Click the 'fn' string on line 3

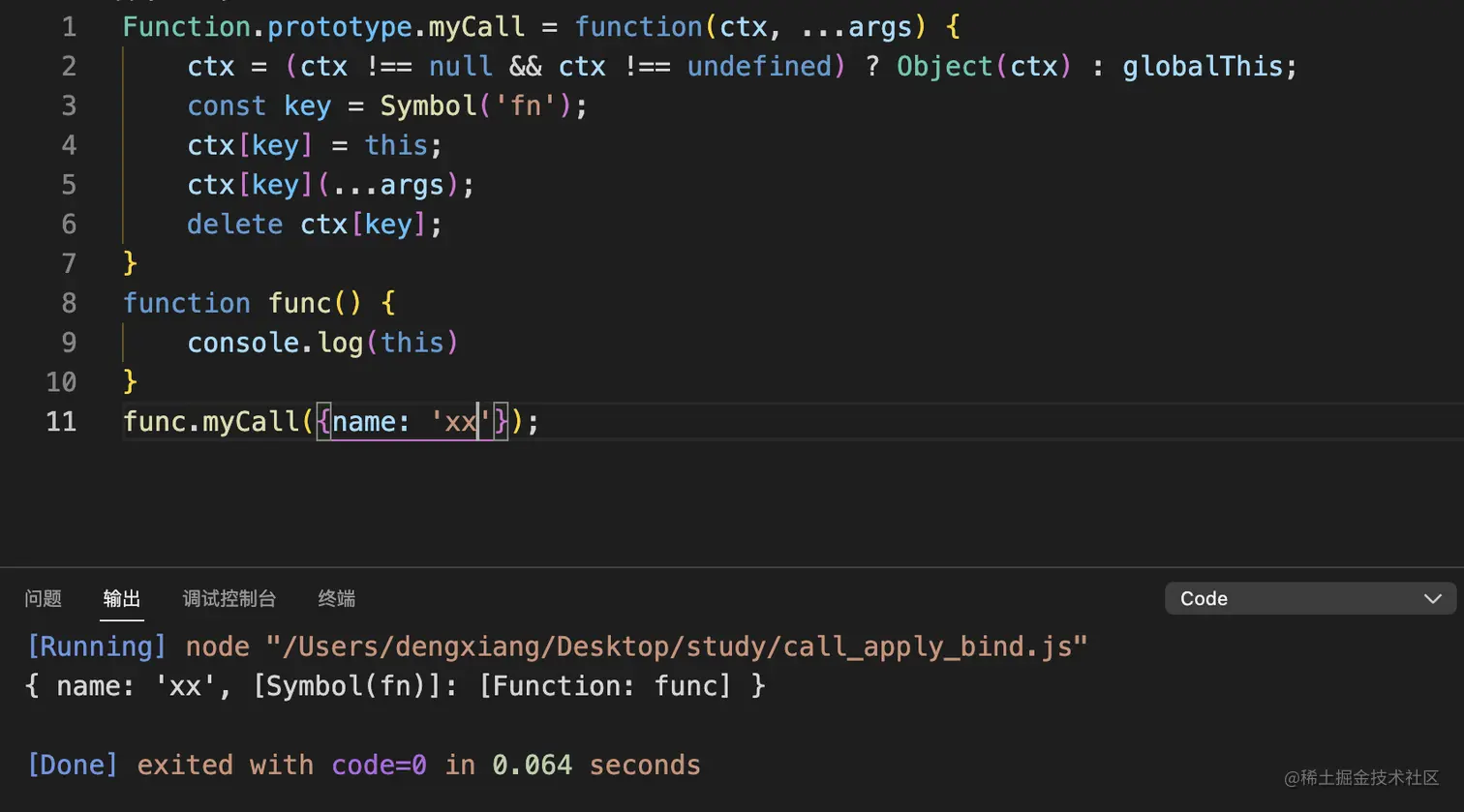(525, 106)
